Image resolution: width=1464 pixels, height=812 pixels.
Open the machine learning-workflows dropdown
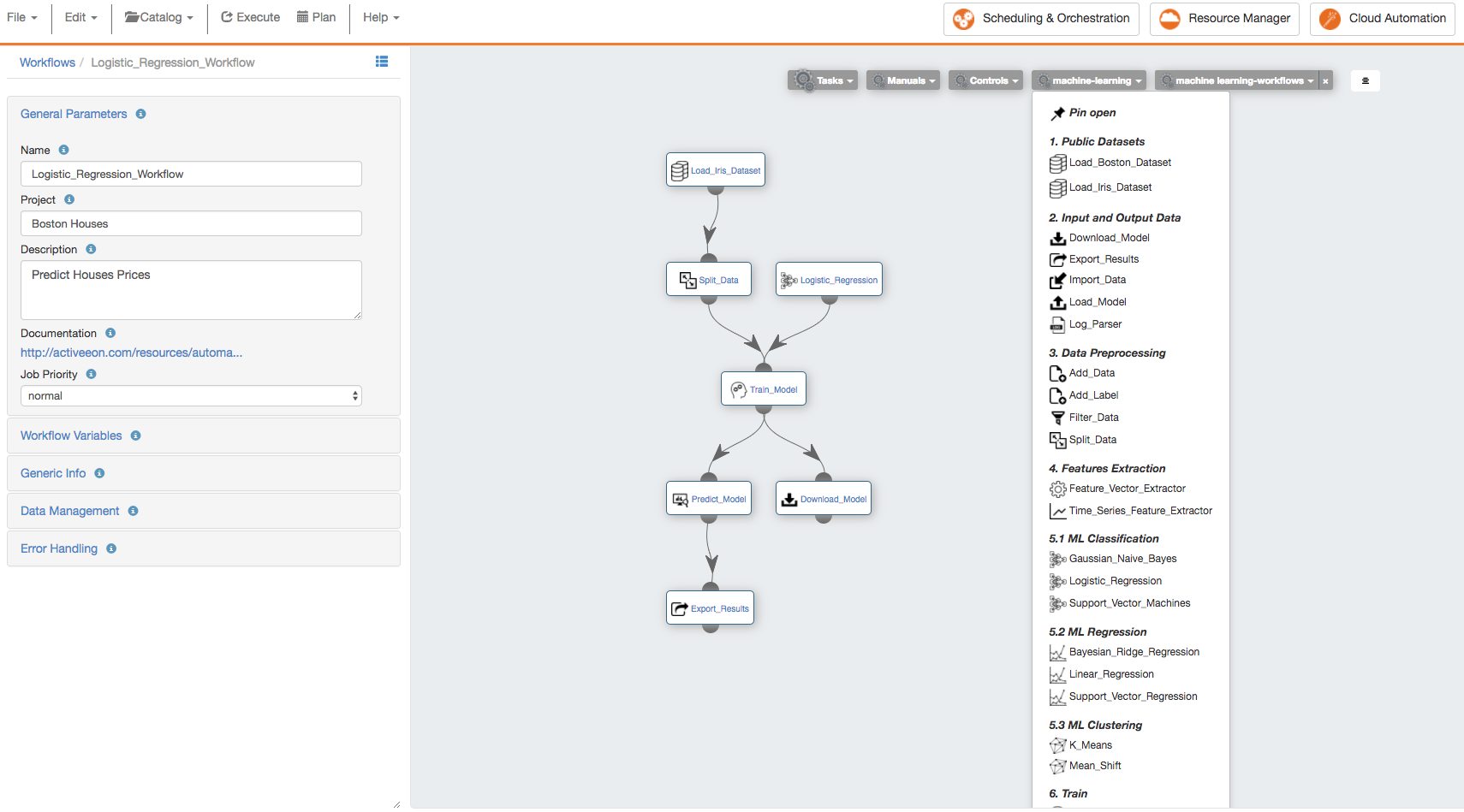[x=1237, y=80]
